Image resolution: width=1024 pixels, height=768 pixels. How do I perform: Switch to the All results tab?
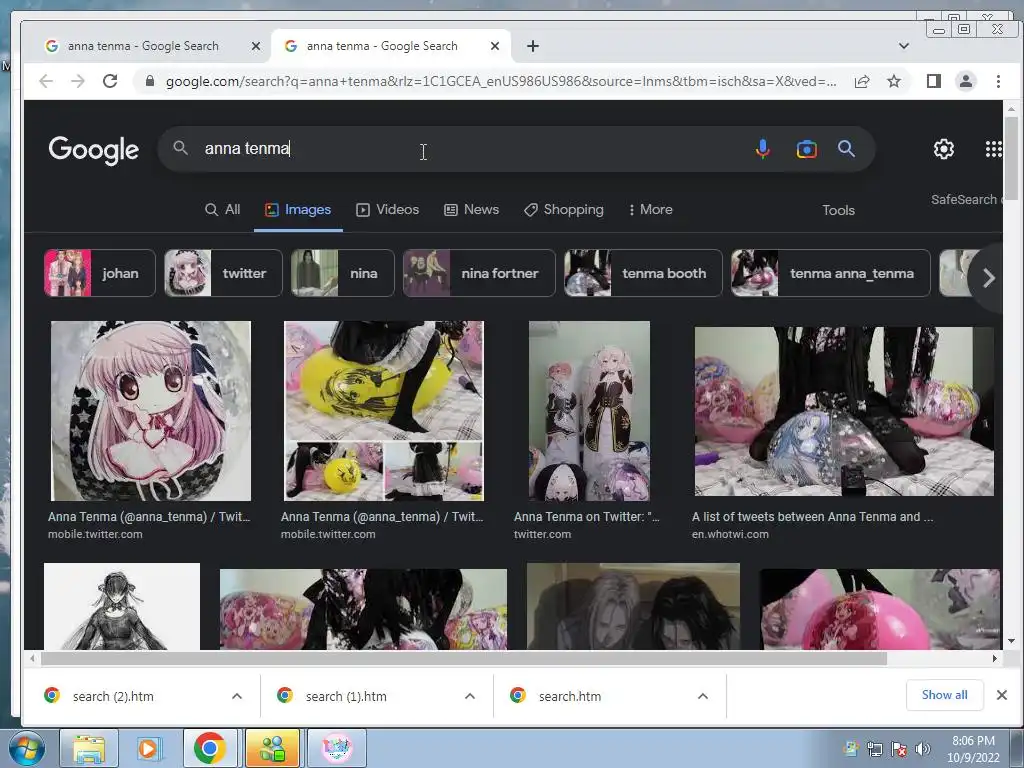(223, 210)
